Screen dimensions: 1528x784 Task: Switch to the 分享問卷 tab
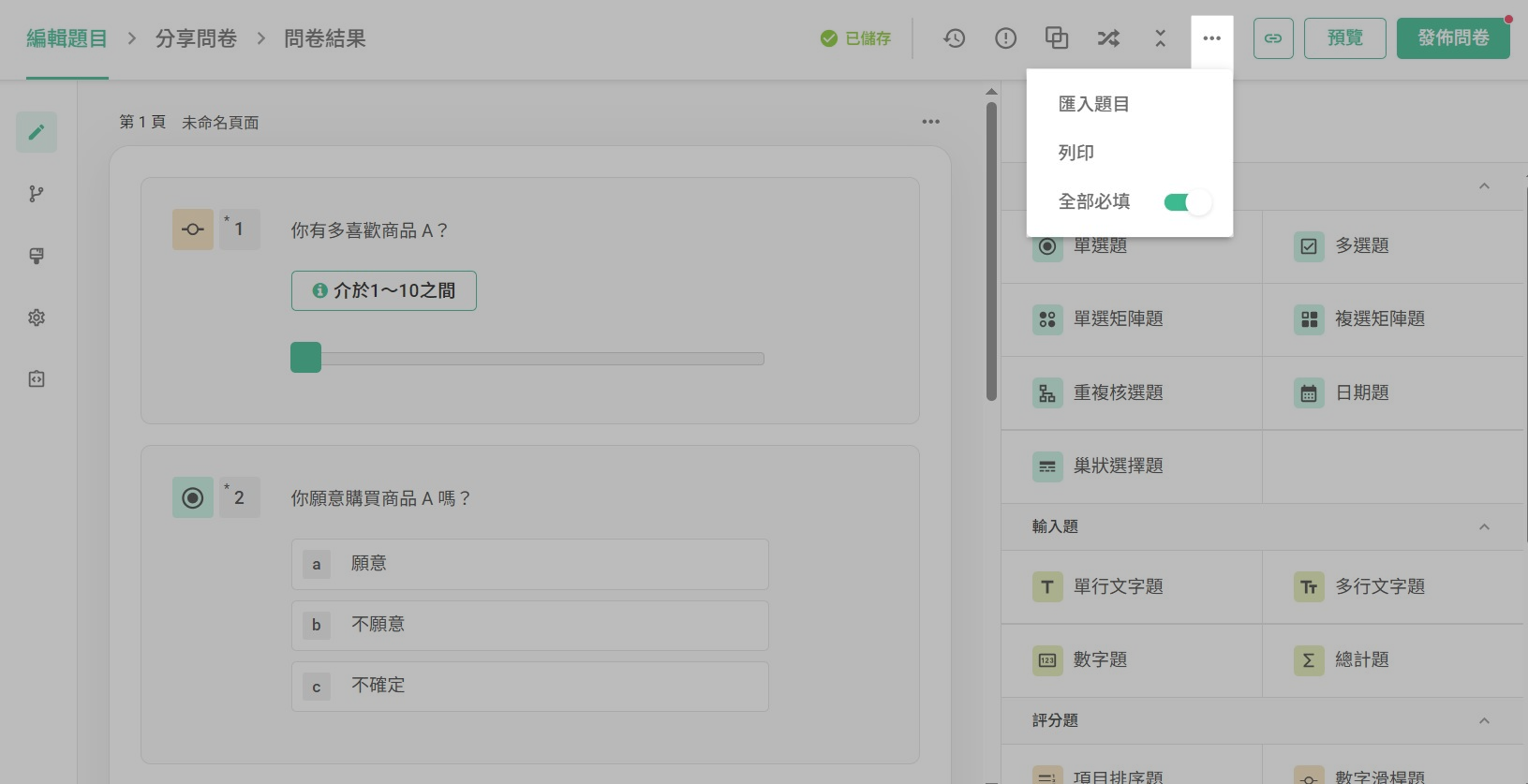[x=196, y=38]
